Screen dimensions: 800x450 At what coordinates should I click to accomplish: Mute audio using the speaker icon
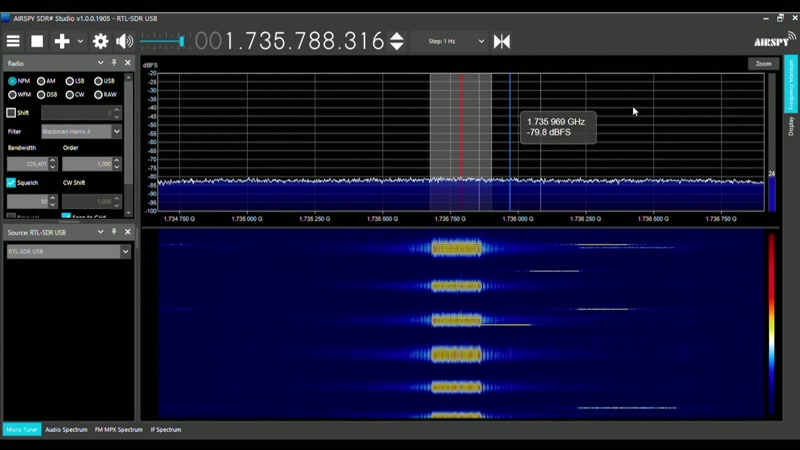point(124,41)
